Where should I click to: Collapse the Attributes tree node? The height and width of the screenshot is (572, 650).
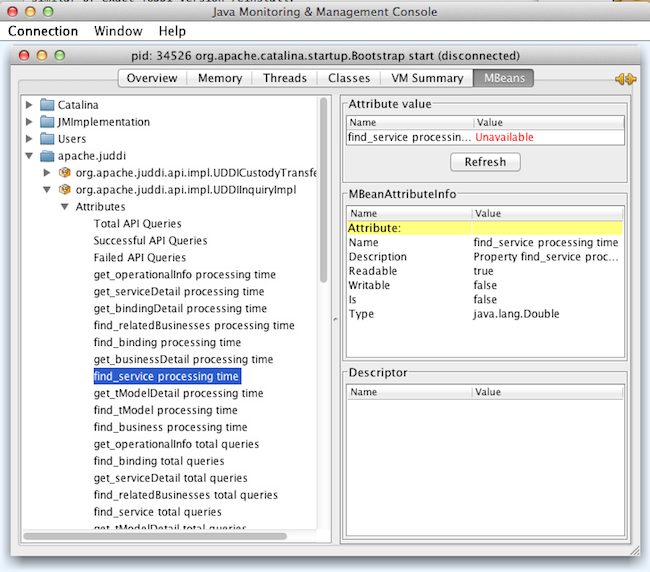point(64,207)
